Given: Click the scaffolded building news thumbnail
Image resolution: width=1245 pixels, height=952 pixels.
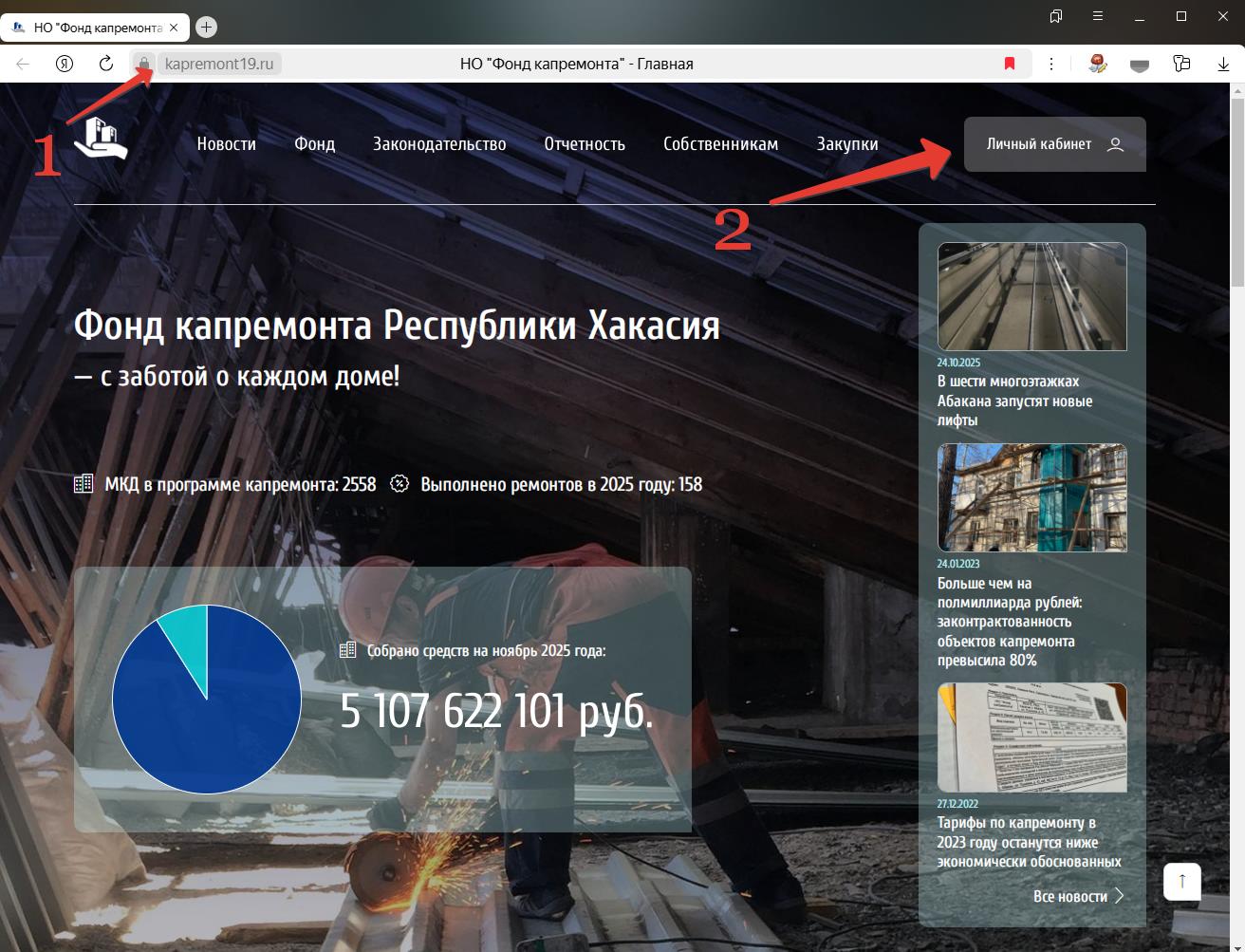Looking at the screenshot, I should 1031,497.
